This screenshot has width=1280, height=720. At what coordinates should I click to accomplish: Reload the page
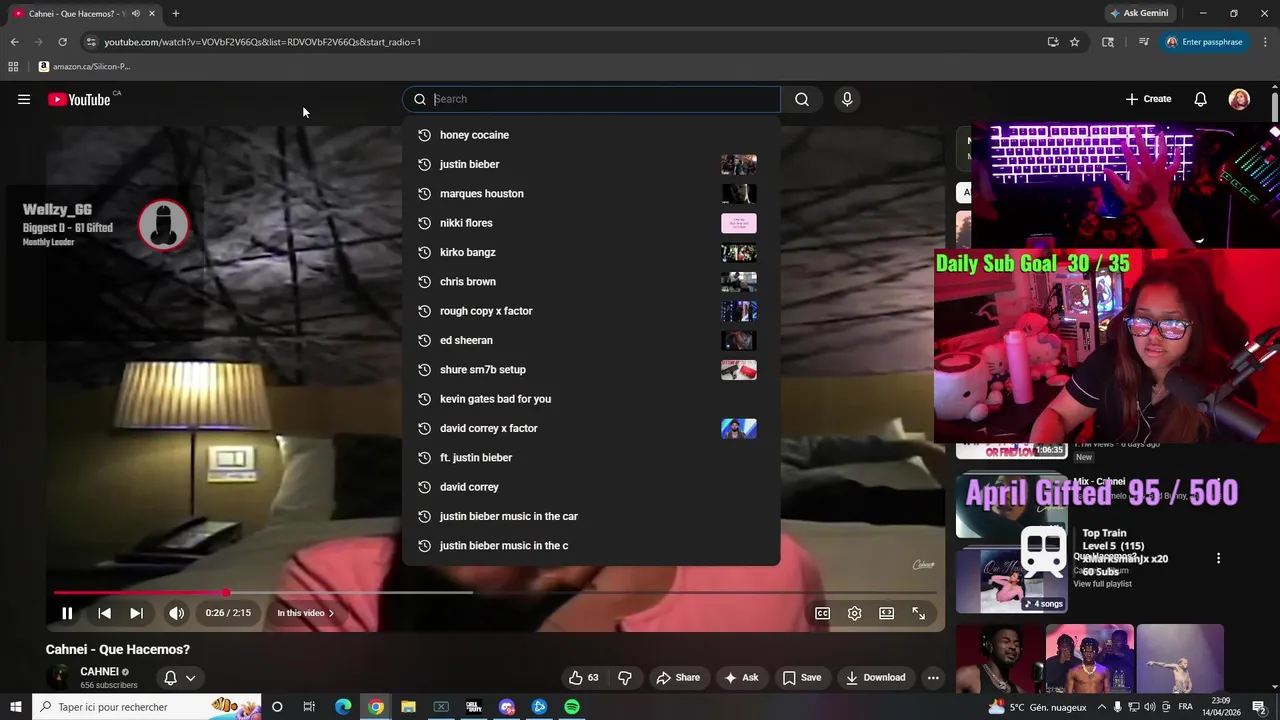click(62, 42)
